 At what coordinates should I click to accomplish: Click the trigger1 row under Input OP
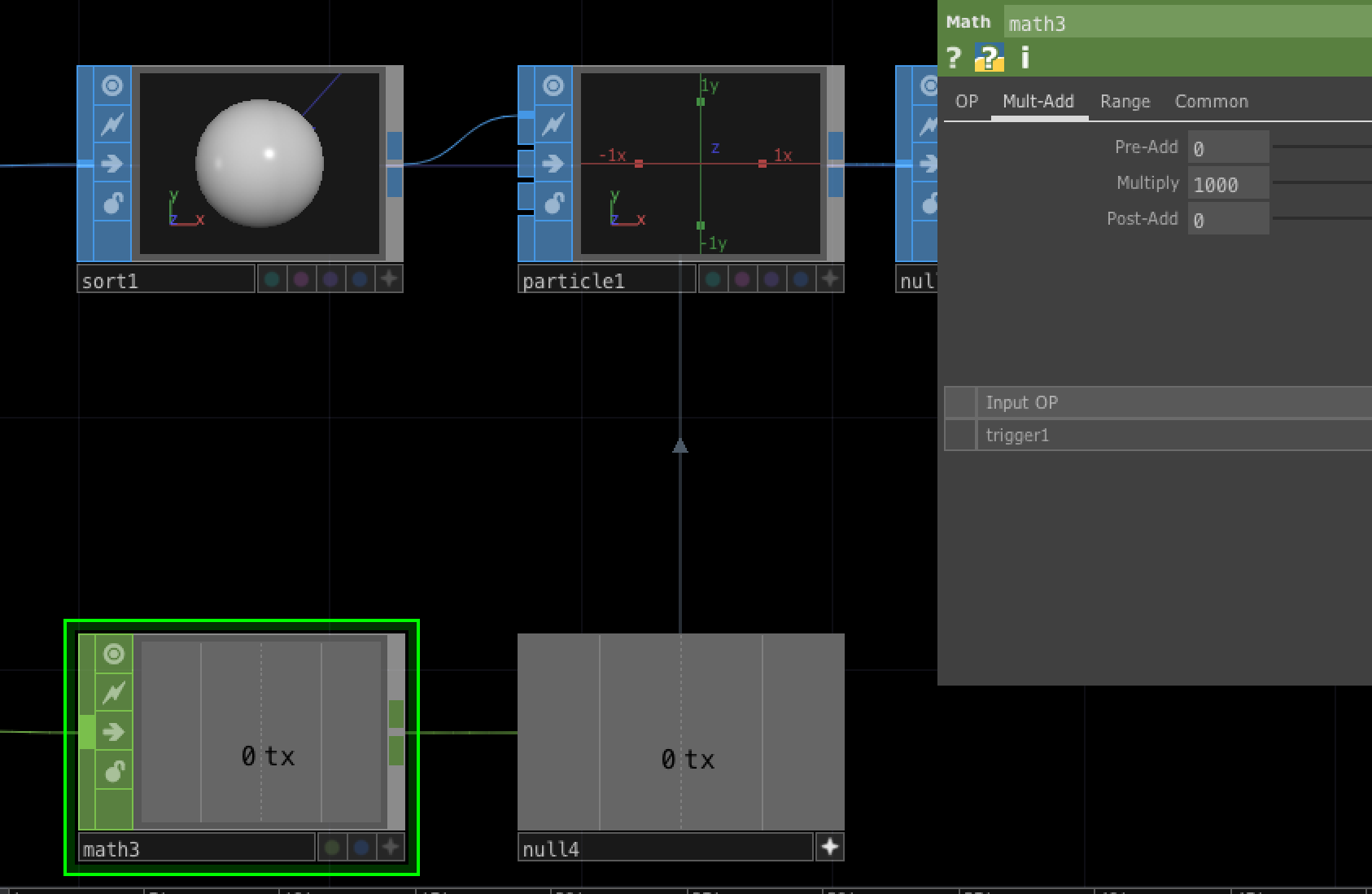pyautogui.click(x=1172, y=436)
